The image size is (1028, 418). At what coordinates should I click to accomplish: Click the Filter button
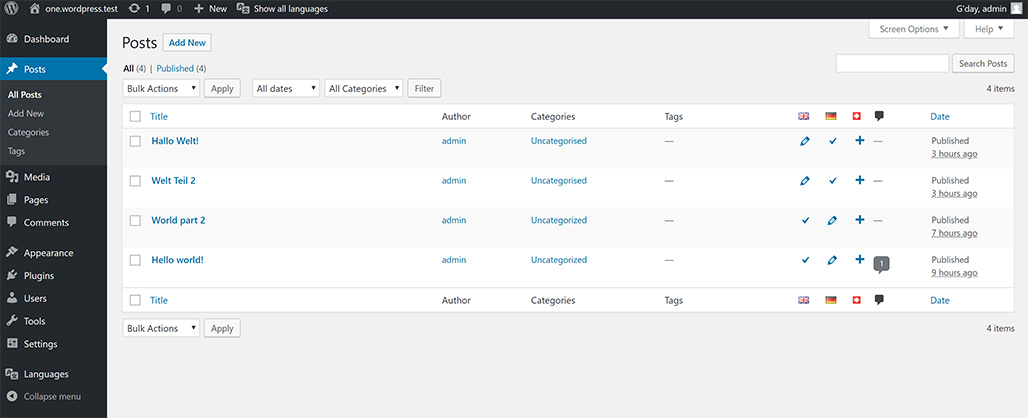(x=424, y=88)
